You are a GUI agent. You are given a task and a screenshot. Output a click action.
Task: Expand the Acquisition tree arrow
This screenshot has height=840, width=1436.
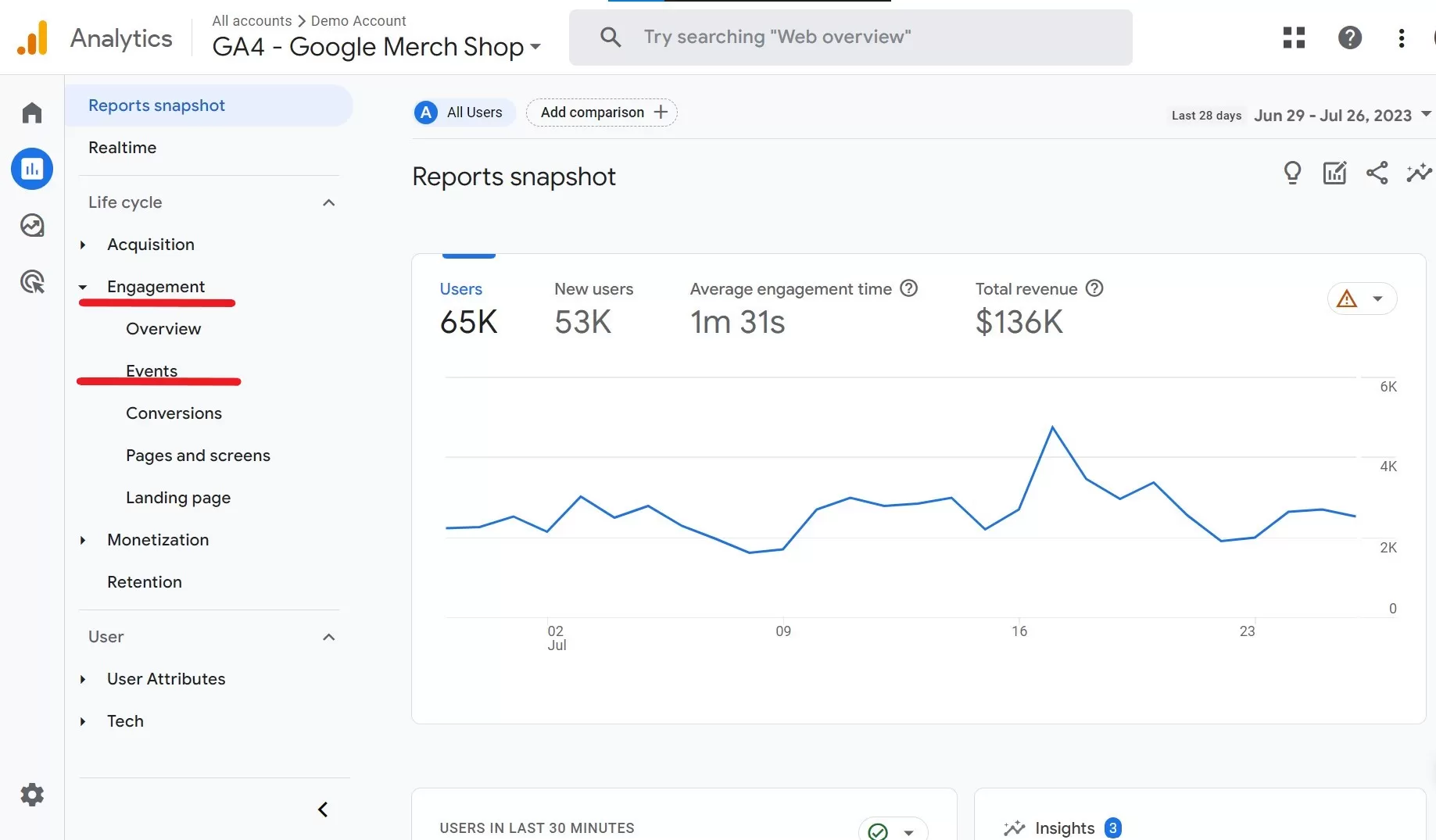83,245
